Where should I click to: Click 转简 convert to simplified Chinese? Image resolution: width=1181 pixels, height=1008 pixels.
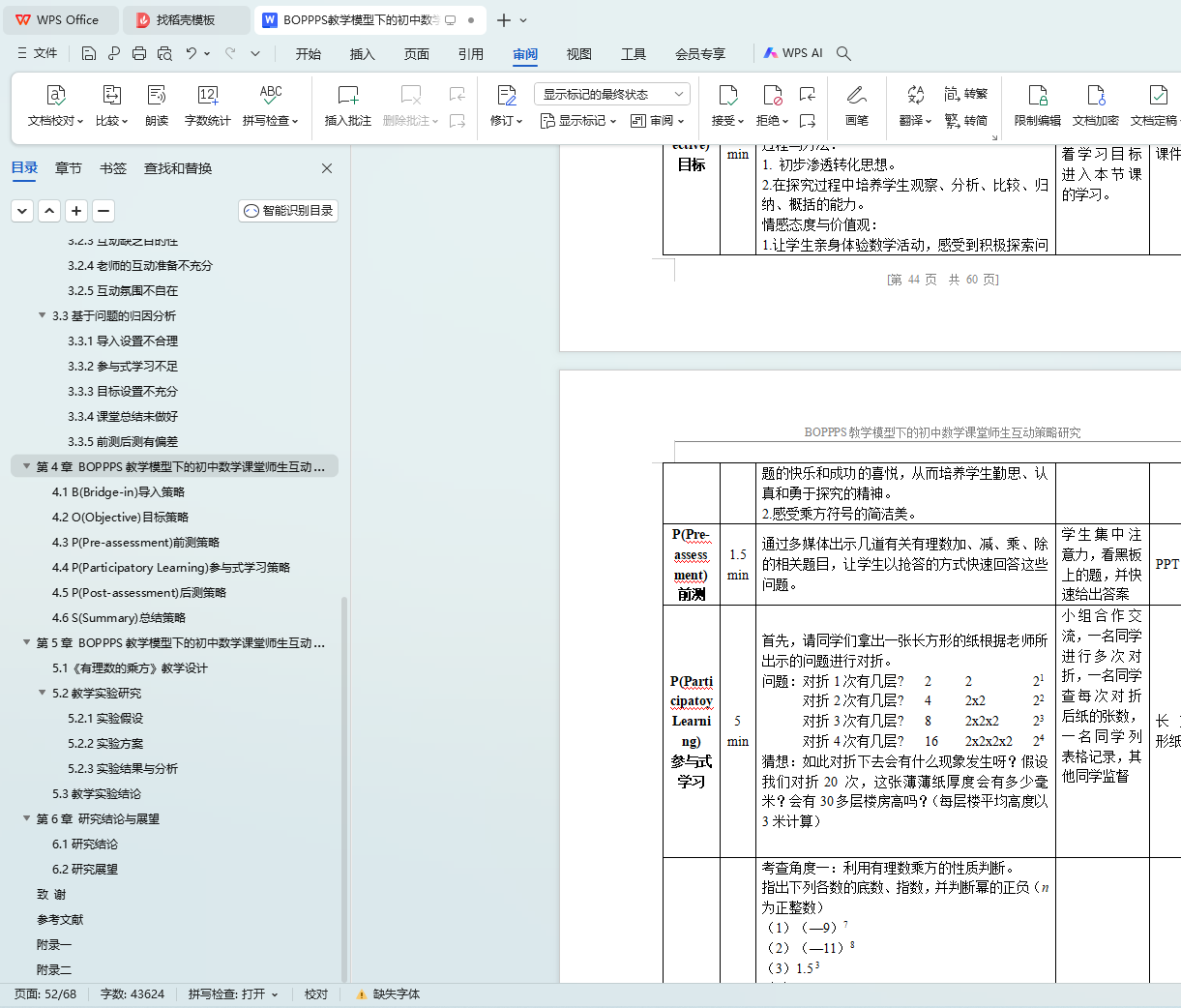(966, 121)
